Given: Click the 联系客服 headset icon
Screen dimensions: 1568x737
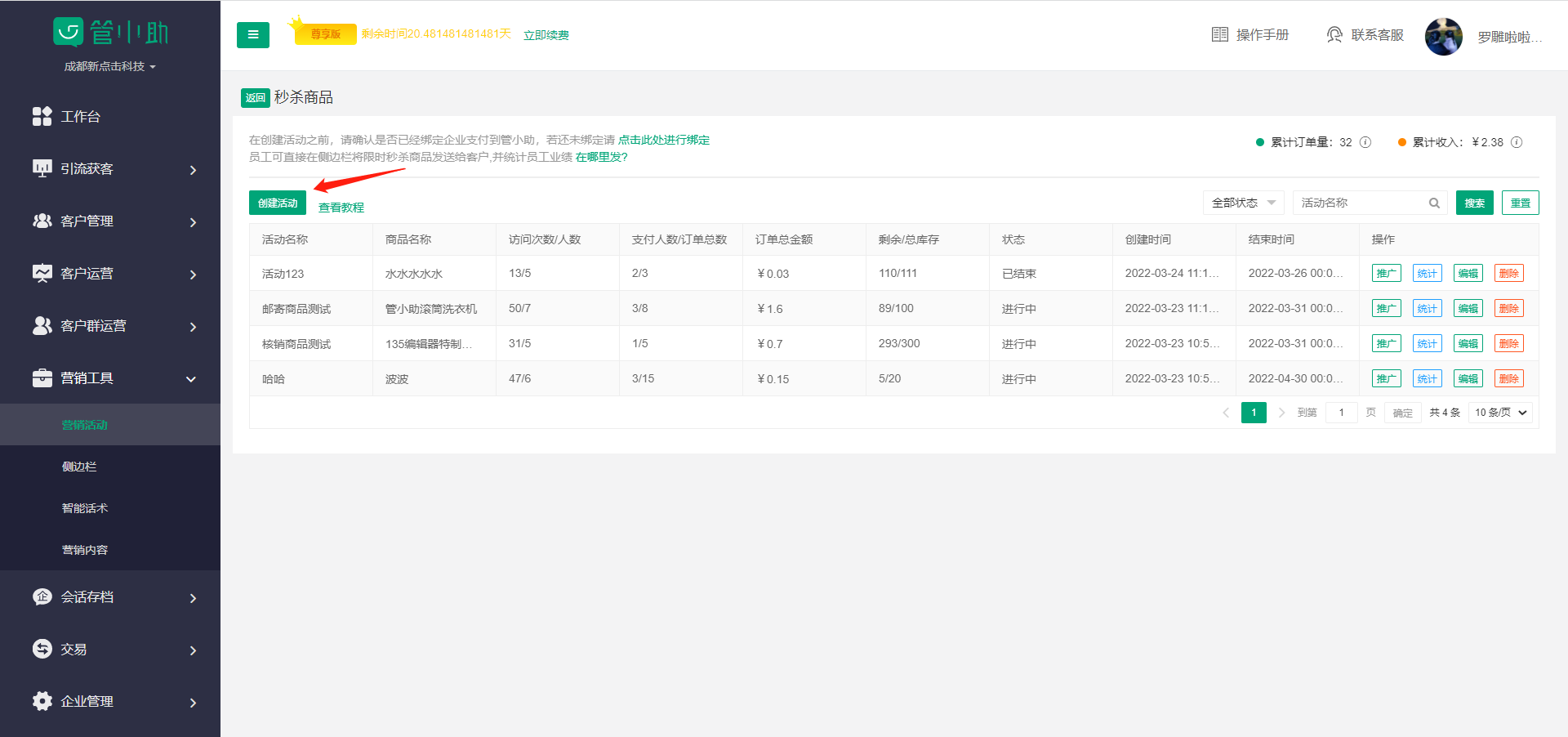Looking at the screenshot, I should coord(1334,34).
